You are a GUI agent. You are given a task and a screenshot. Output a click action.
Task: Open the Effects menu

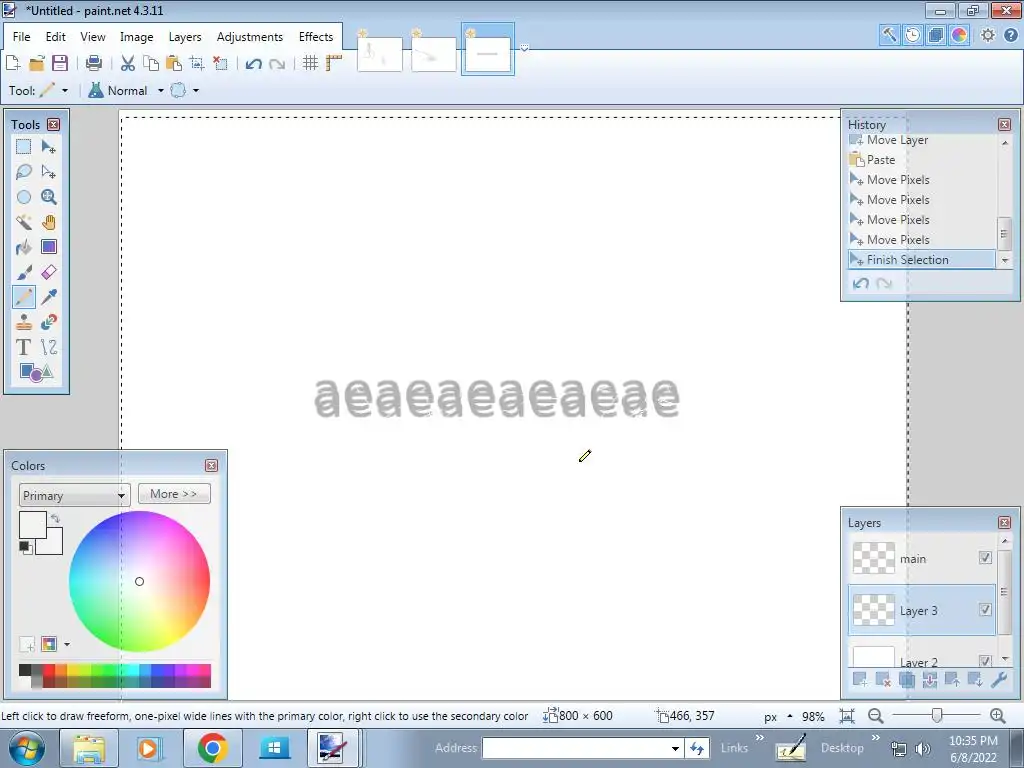coord(316,37)
